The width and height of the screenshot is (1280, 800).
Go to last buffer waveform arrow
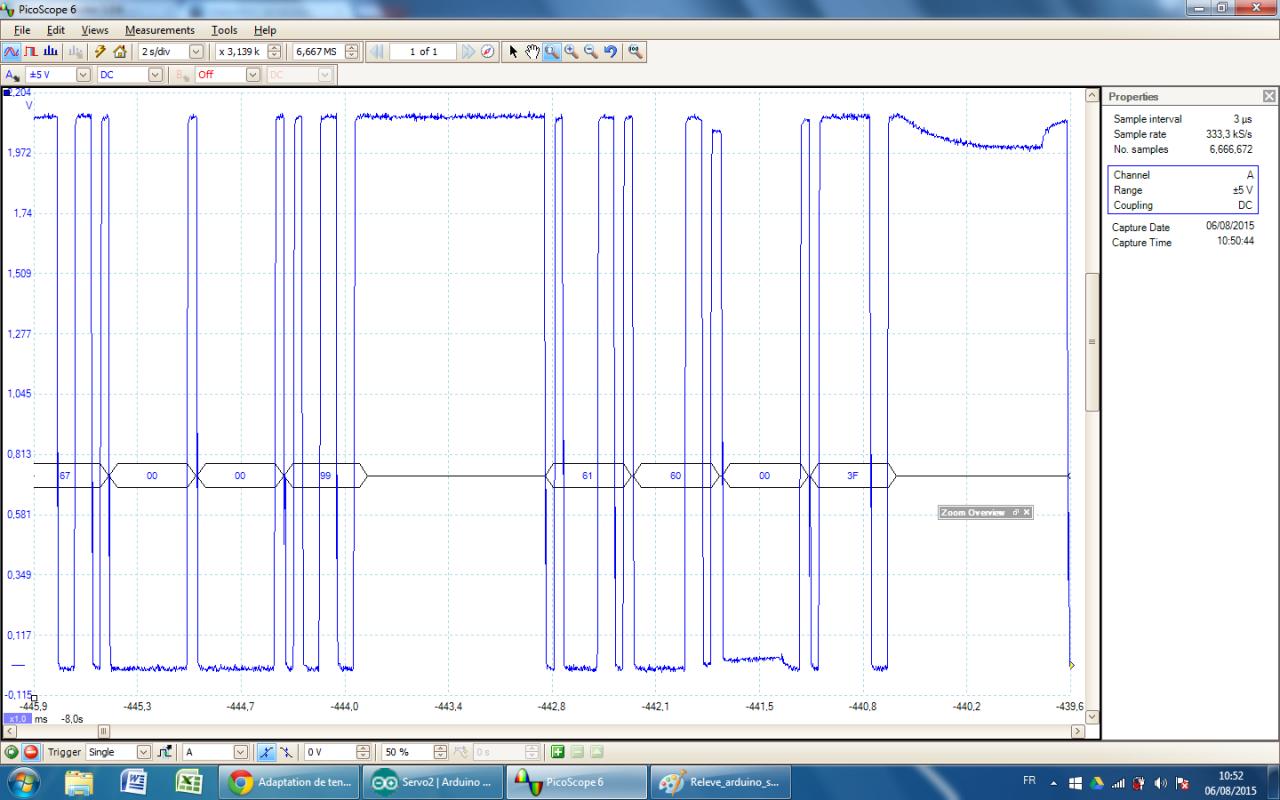click(x=468, y=52)
